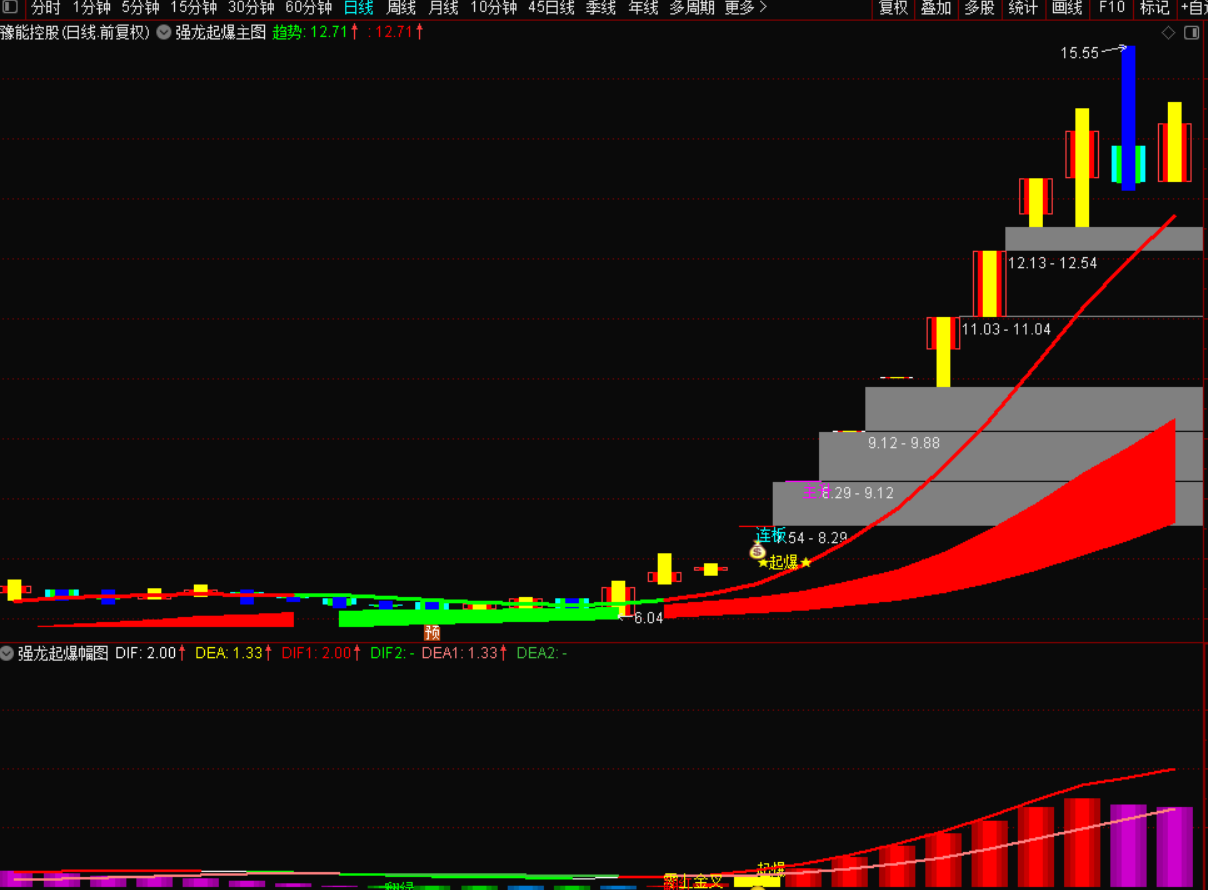Click the layout icon at top-left corner
Viewport: 1208px width, 890px height.
pyautogui.click(x=10, y=8)
